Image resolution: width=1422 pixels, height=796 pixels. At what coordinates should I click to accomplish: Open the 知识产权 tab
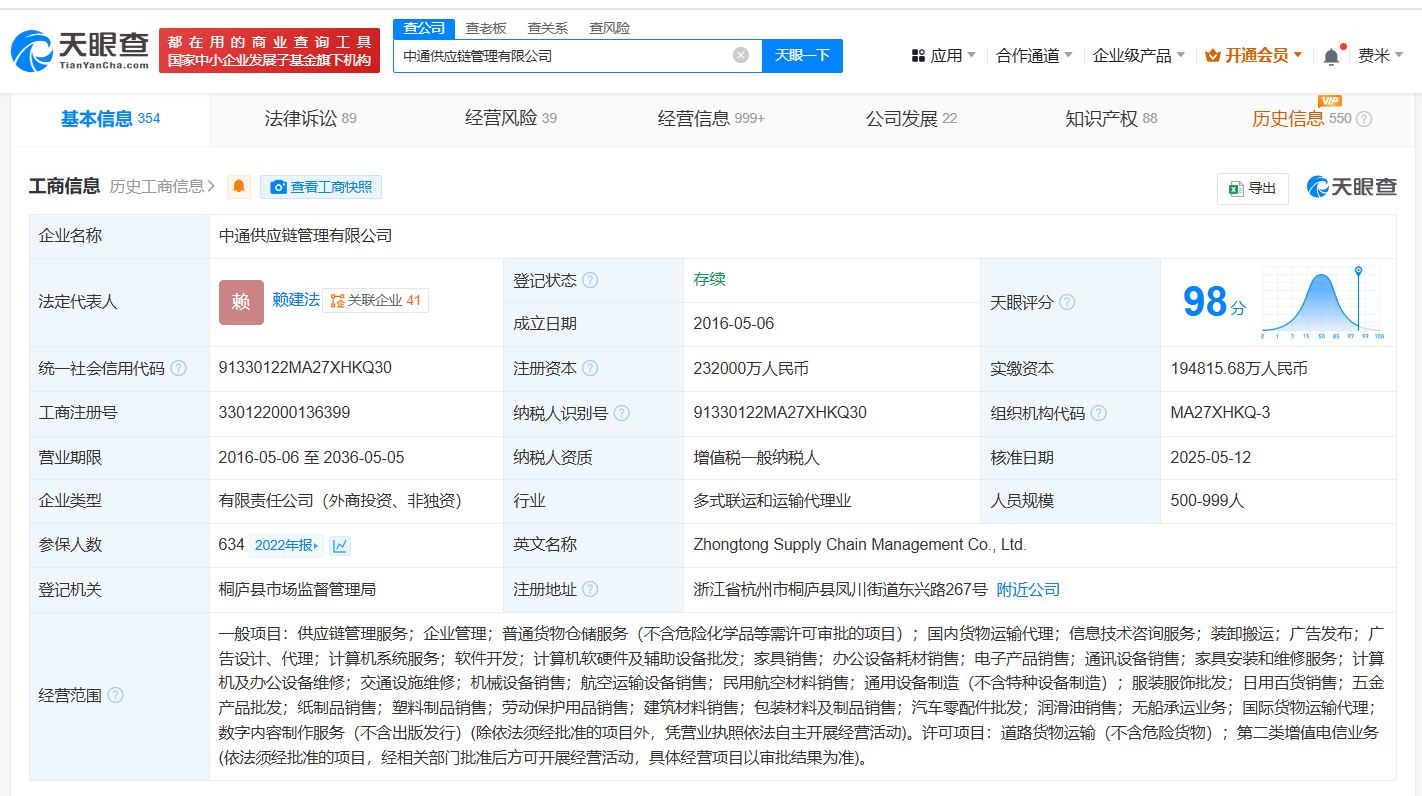(x=1111, y=119)
